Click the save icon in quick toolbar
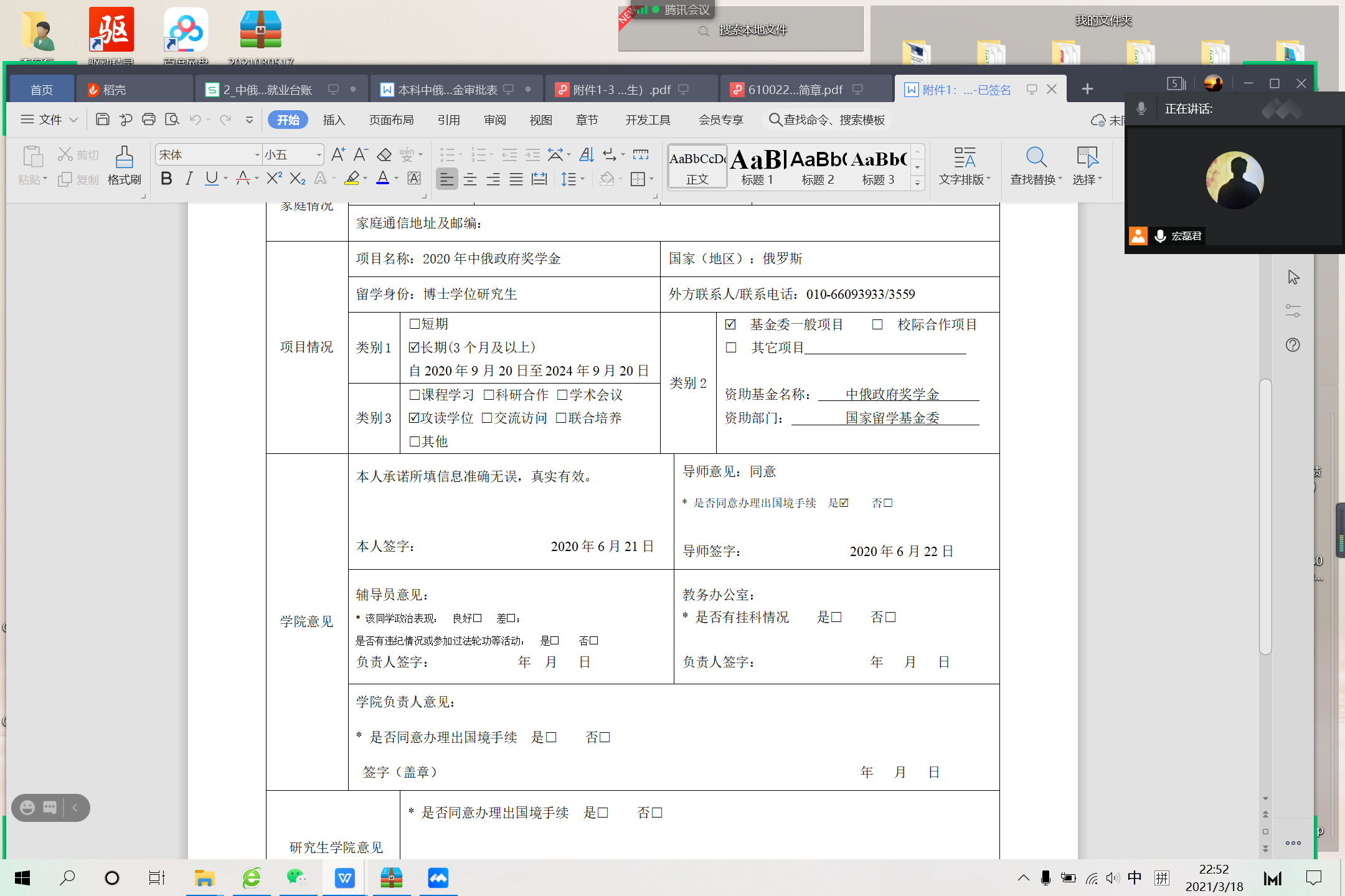Image resolution: width=1345 pixels, height=896 pixels. click(x=103, y=120)
